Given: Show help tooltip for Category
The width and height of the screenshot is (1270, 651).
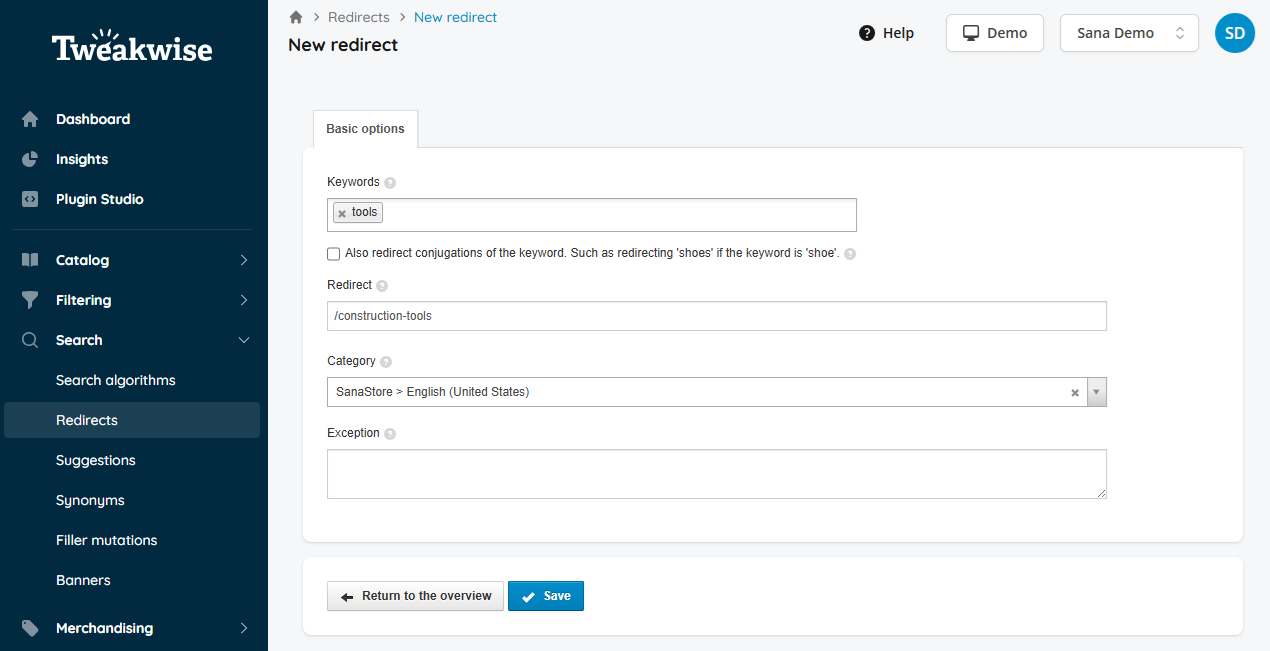Looking at the screenshot, I should (x=386, y=362).
